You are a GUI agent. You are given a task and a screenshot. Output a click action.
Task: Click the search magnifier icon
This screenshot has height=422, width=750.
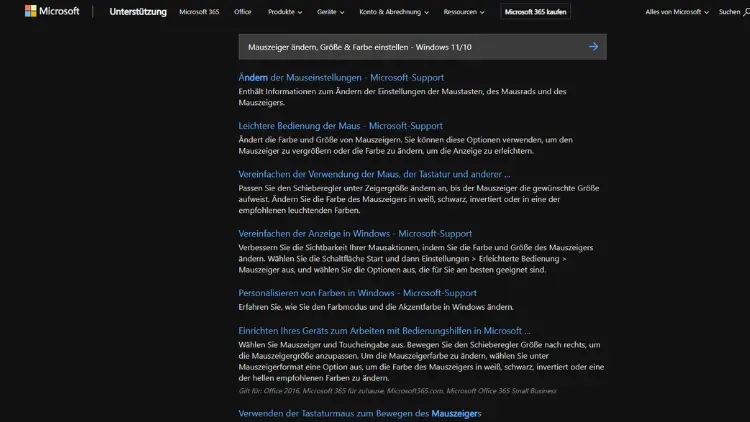click(746, 12)
